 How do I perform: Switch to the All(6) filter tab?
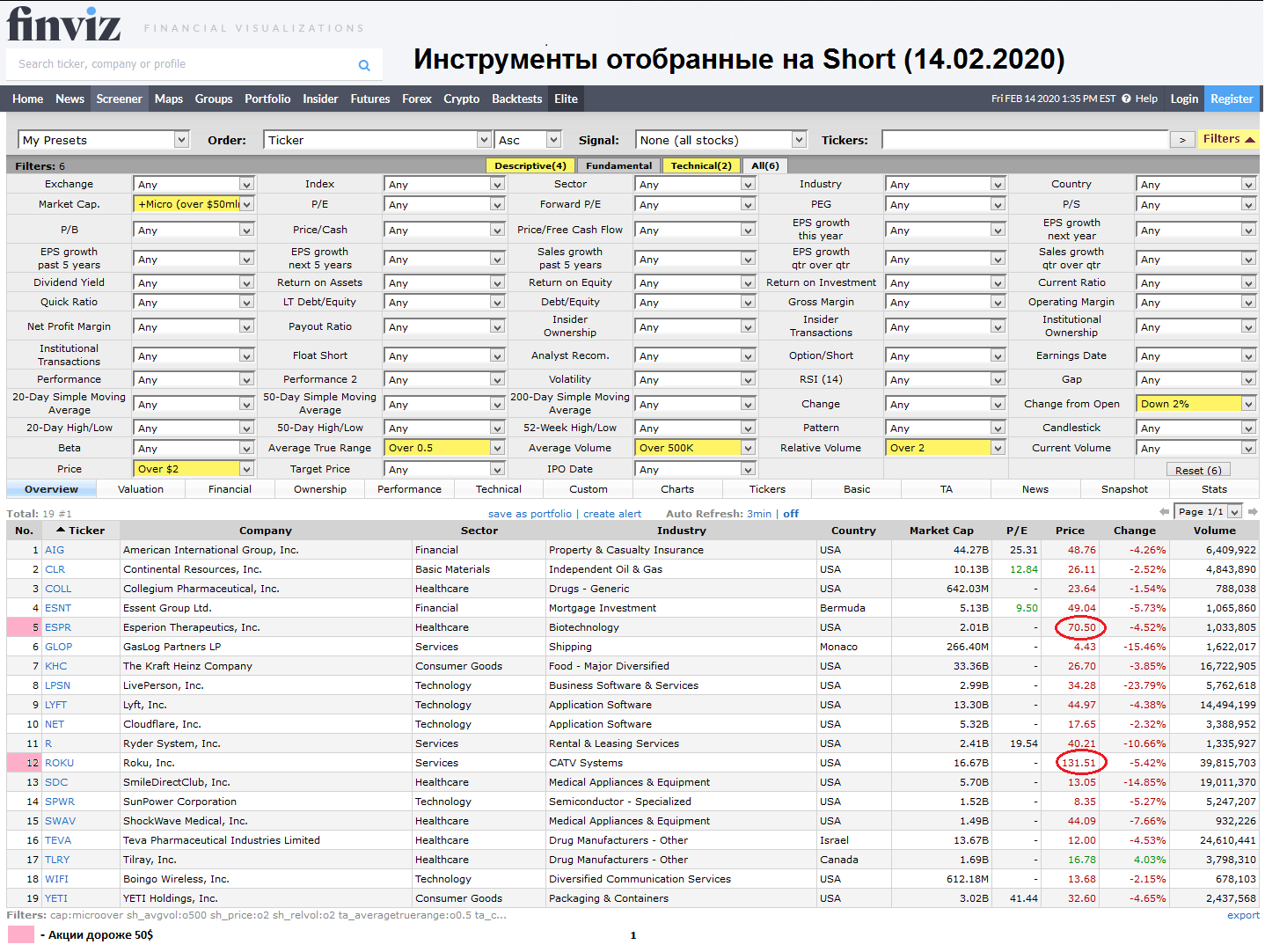(x=765, y=165)
